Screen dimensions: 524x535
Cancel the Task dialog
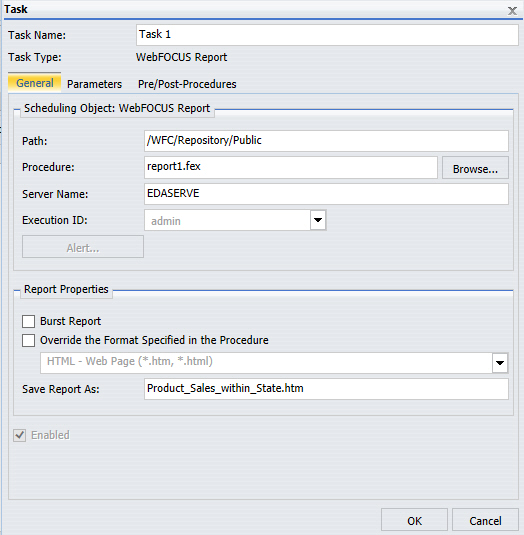[485, 521]
